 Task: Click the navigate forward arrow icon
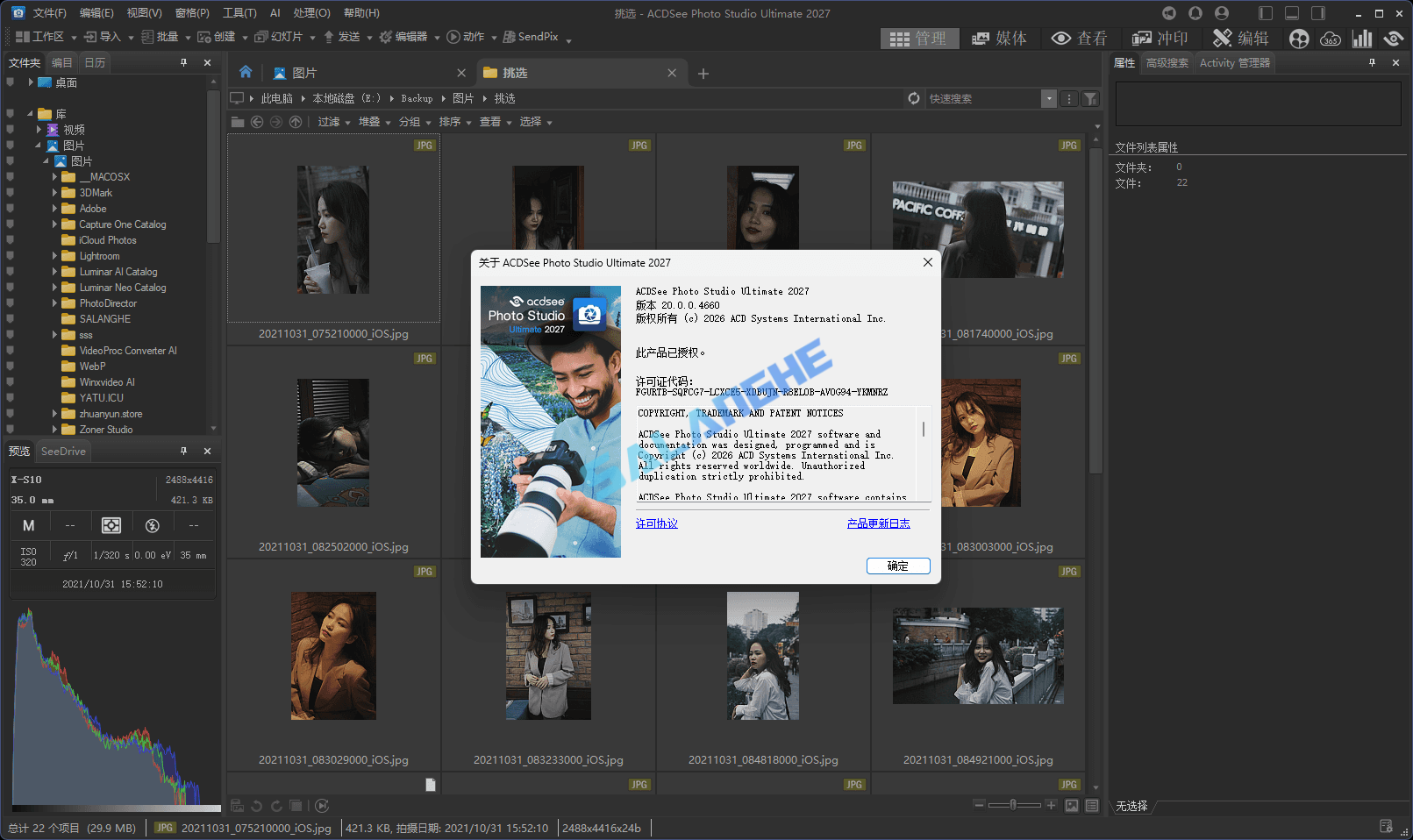[x=276, y=122]
